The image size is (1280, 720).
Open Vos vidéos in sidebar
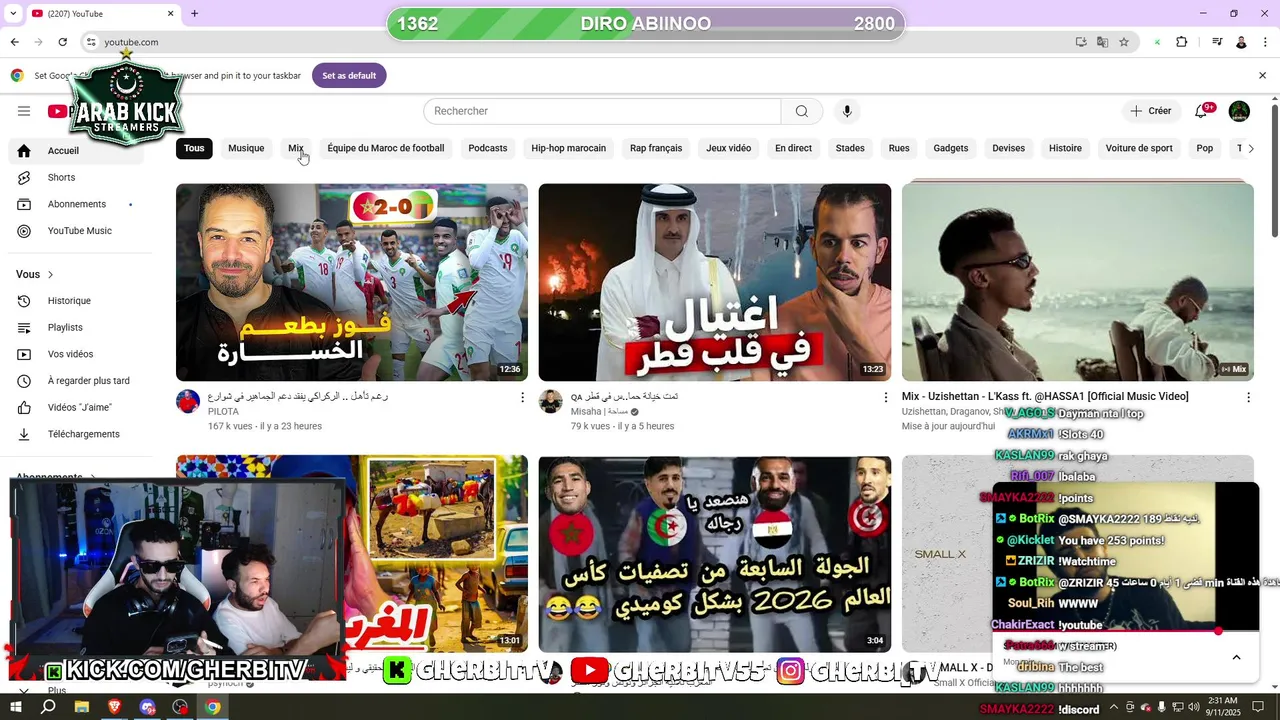pyautogui.click(x=76, y=354)
